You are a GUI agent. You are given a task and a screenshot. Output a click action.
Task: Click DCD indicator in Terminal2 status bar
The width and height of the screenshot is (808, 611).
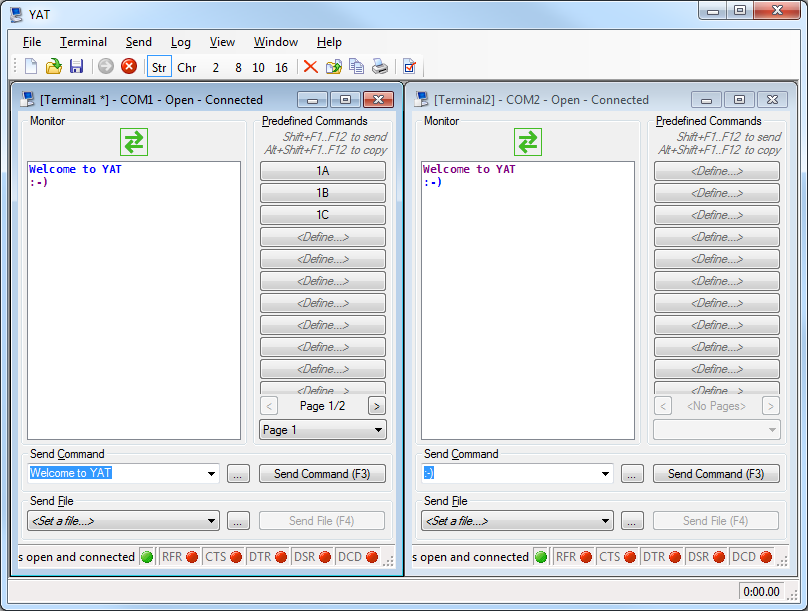(751, 557)
